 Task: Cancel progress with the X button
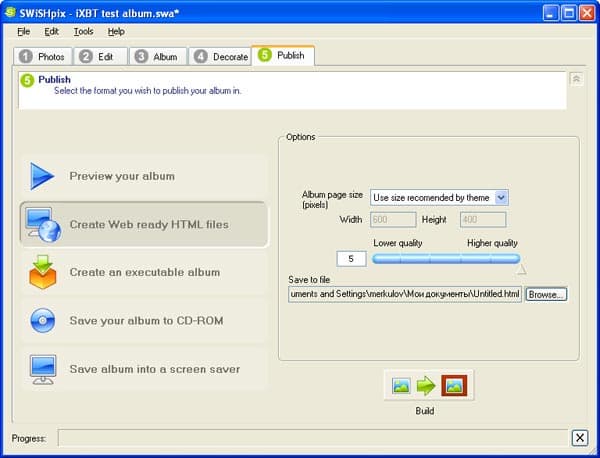[x=580, y=438]
